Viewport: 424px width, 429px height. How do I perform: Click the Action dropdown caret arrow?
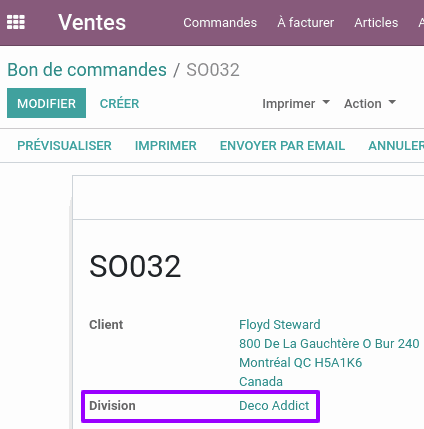click(x=392, y=102)
